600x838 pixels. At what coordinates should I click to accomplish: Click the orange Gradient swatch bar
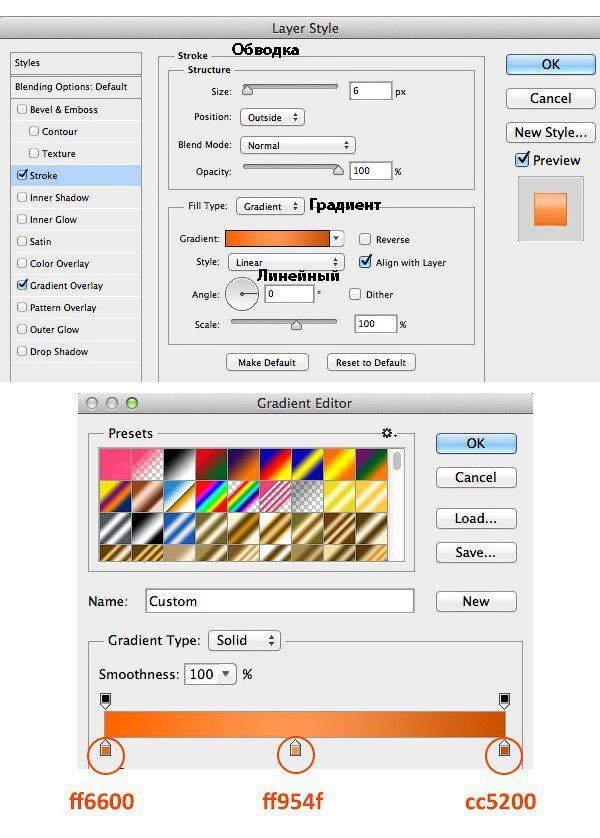pos(277,238)
